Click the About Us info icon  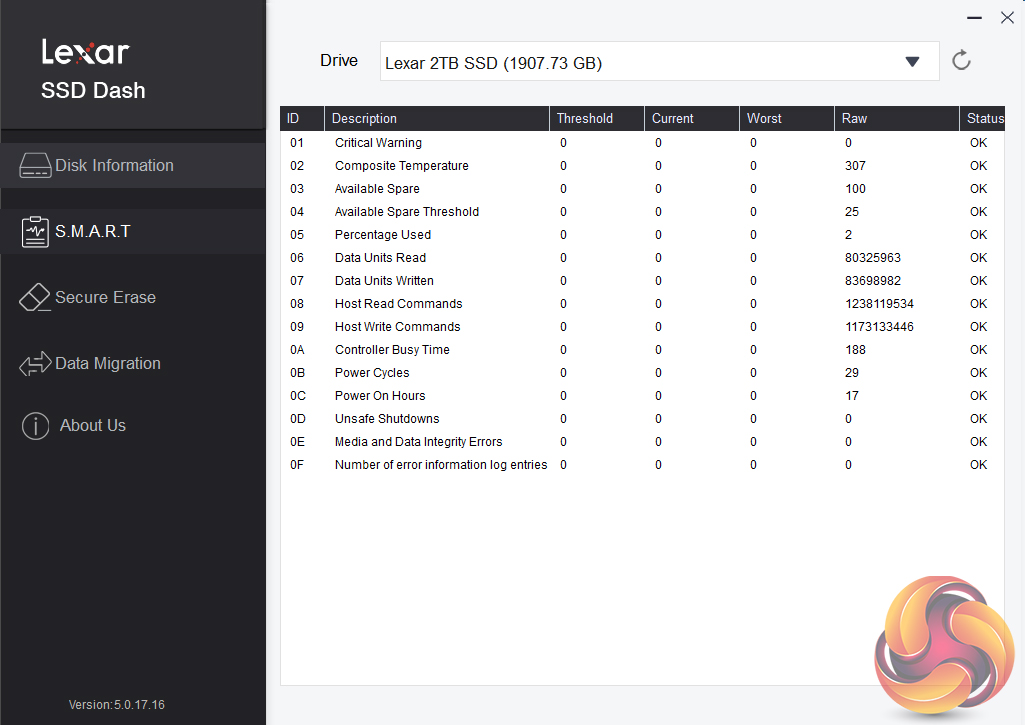35,426
